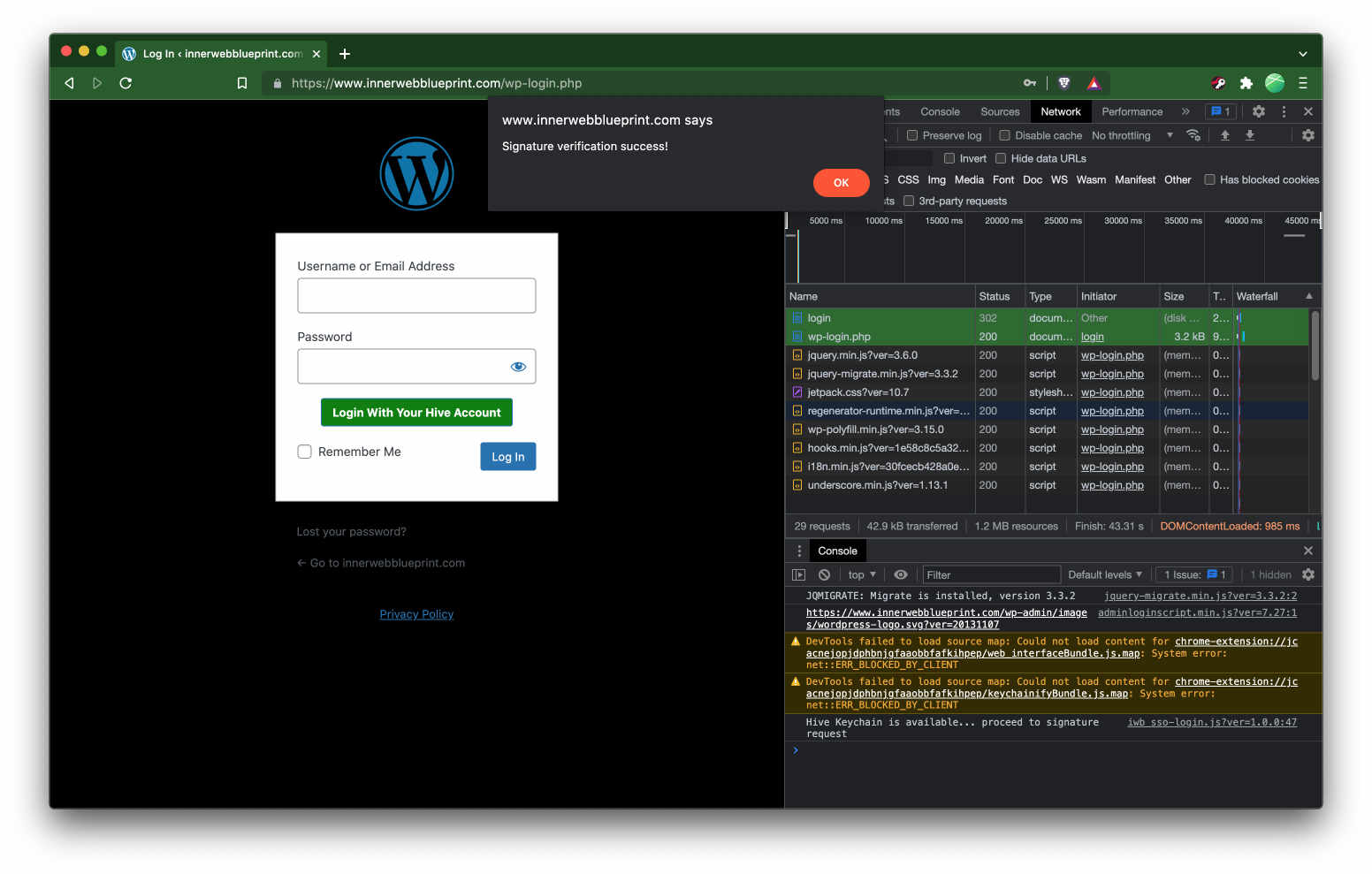Click OK in the signature alert
The height and width of the screenshot is (874, 1372).
point(842,183)
